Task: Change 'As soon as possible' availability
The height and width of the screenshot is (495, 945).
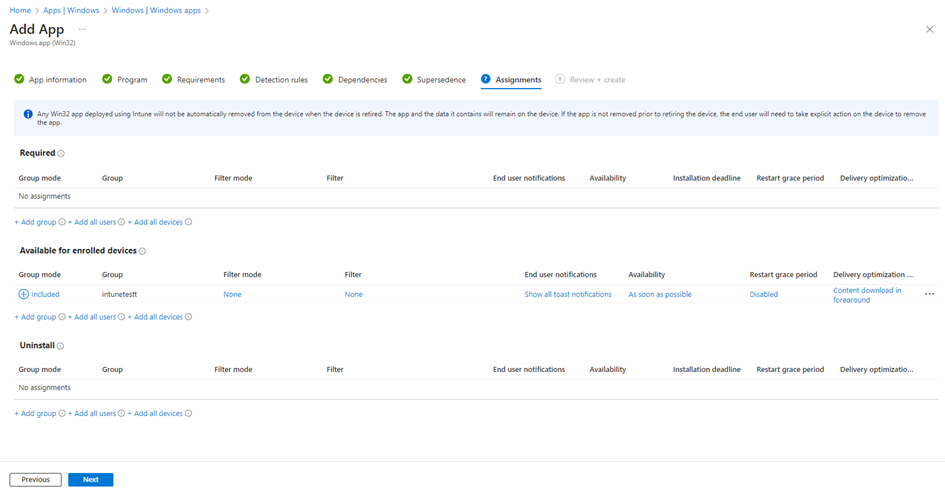Action: coord(659,295)
